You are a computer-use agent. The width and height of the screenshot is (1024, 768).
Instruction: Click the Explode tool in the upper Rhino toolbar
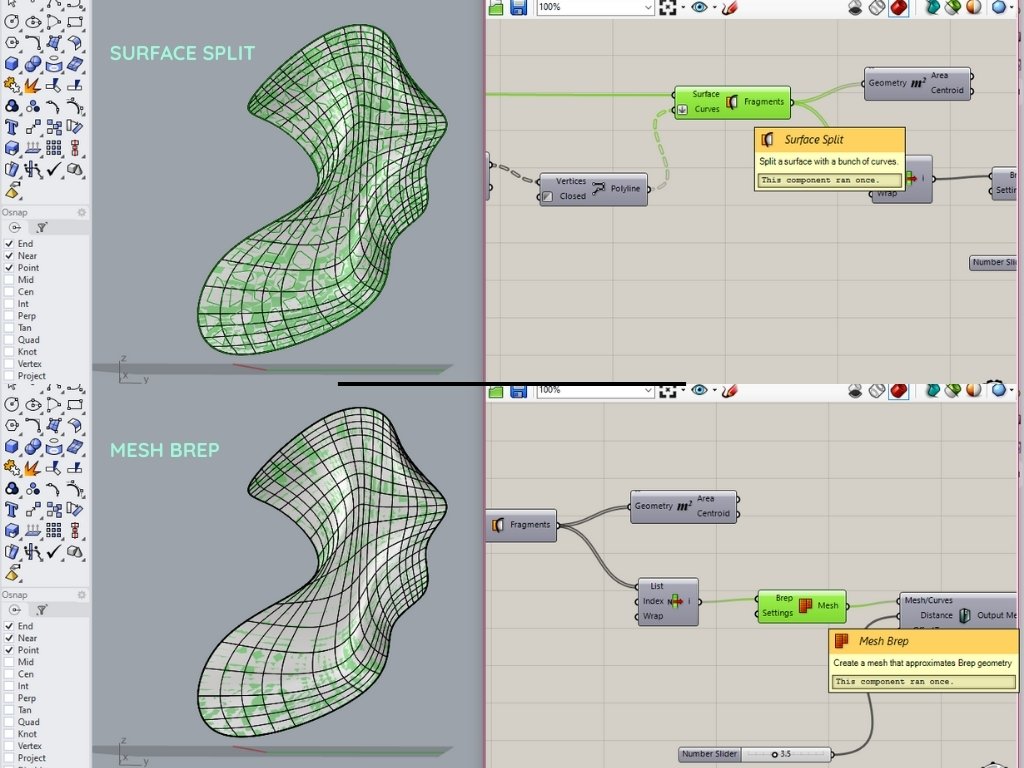pyautogui.click(x=33, y=86)
